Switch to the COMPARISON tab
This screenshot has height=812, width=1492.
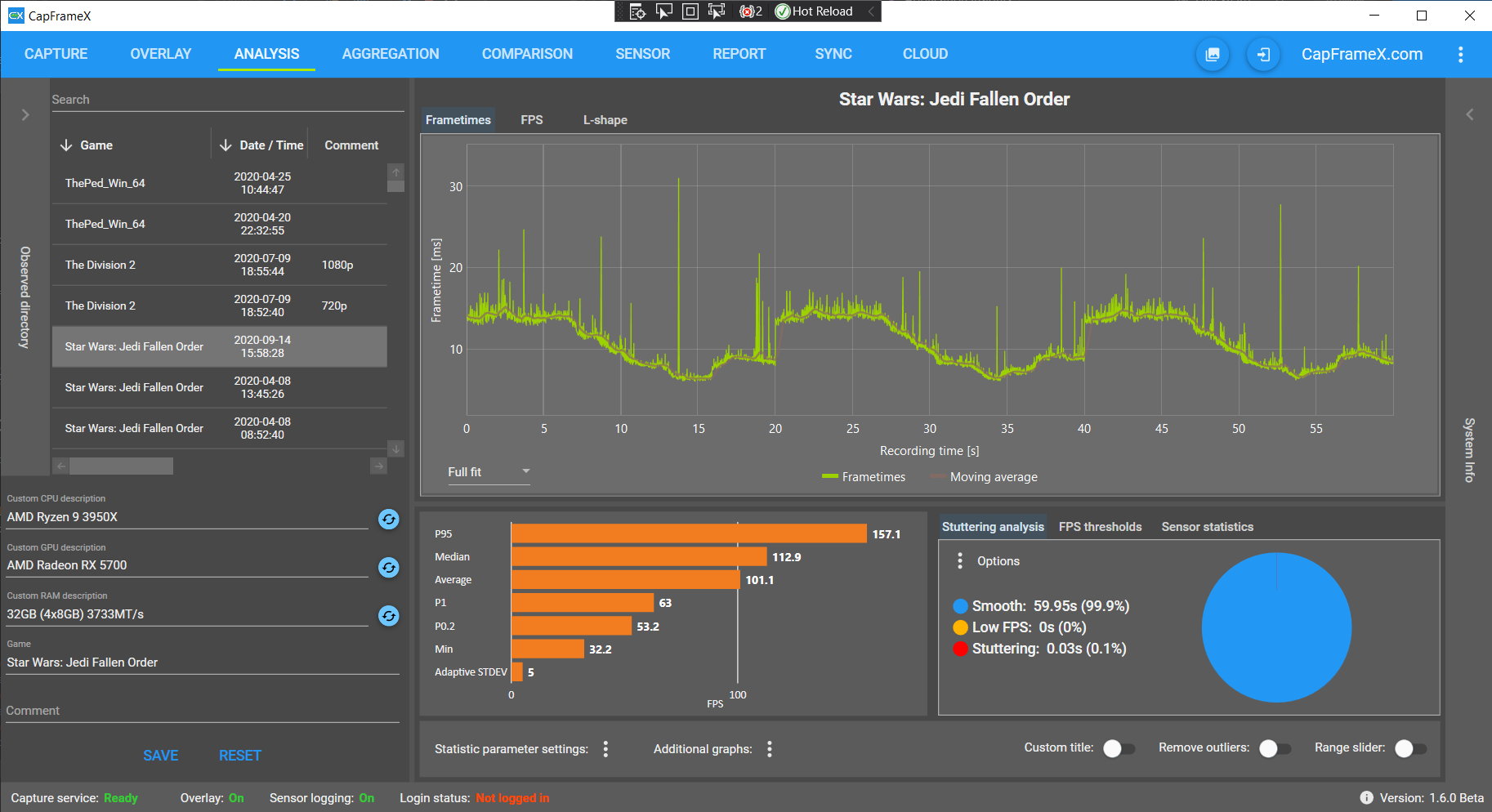tap(527, 54)
